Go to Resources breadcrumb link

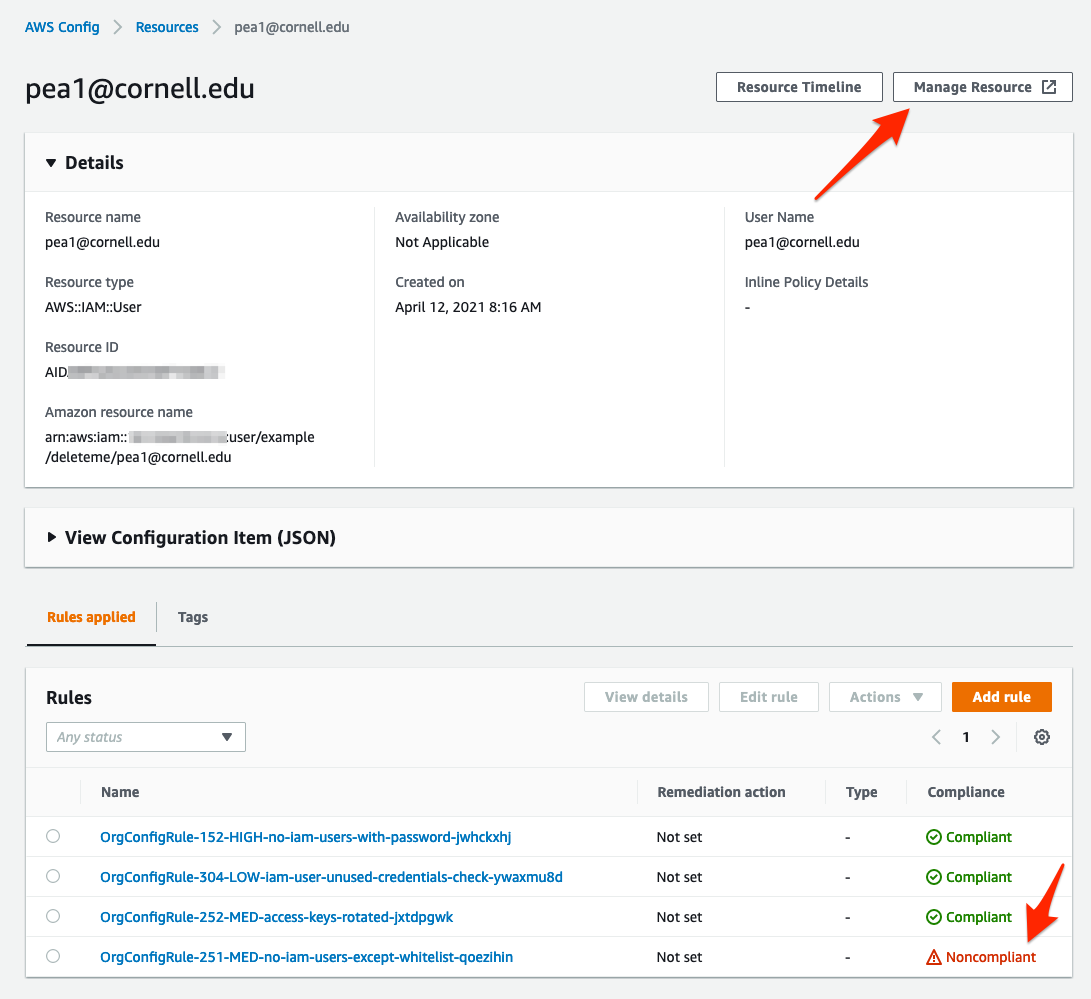(x=167, y=27)
